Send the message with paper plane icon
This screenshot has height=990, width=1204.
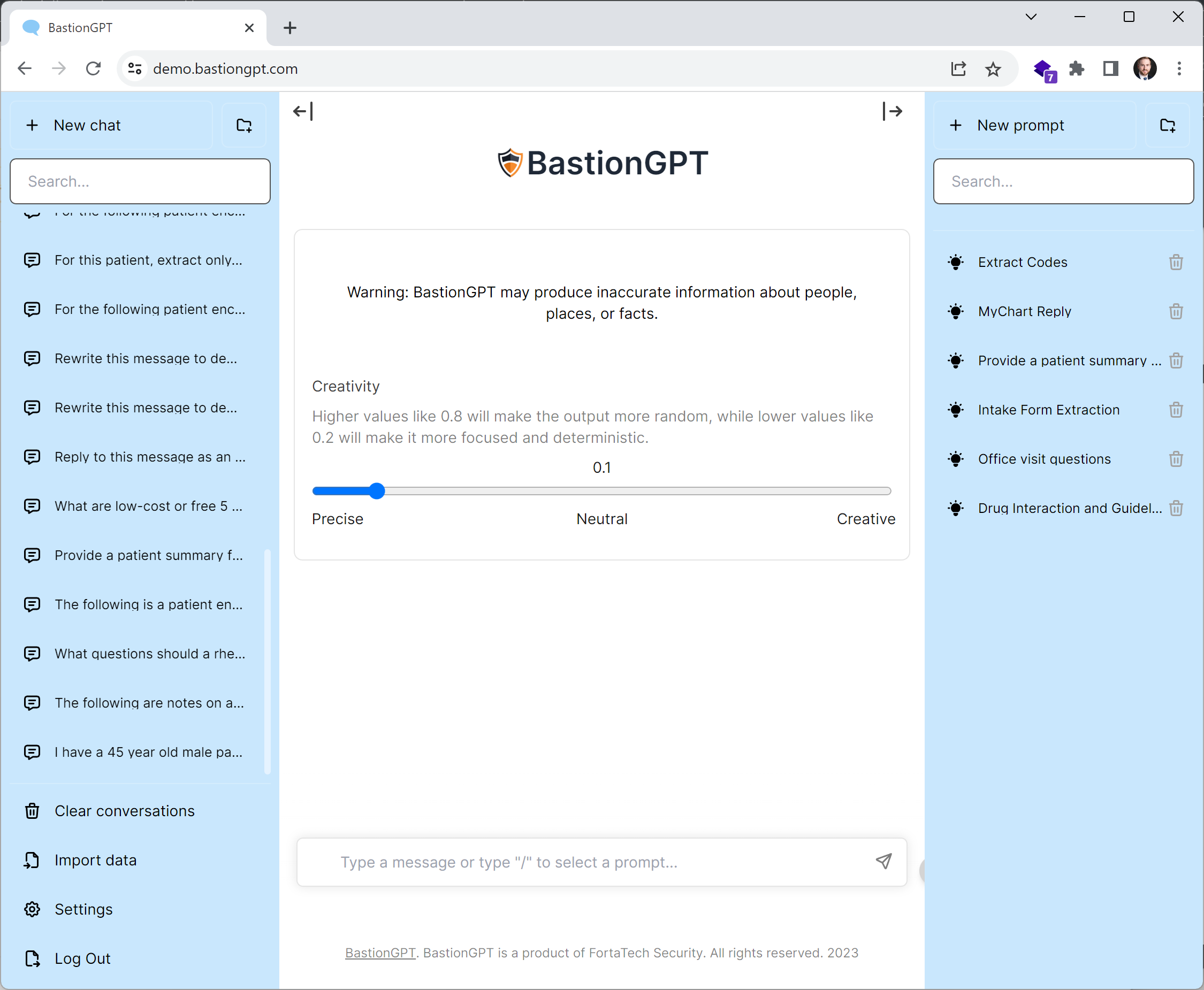(x=883, y=861)
